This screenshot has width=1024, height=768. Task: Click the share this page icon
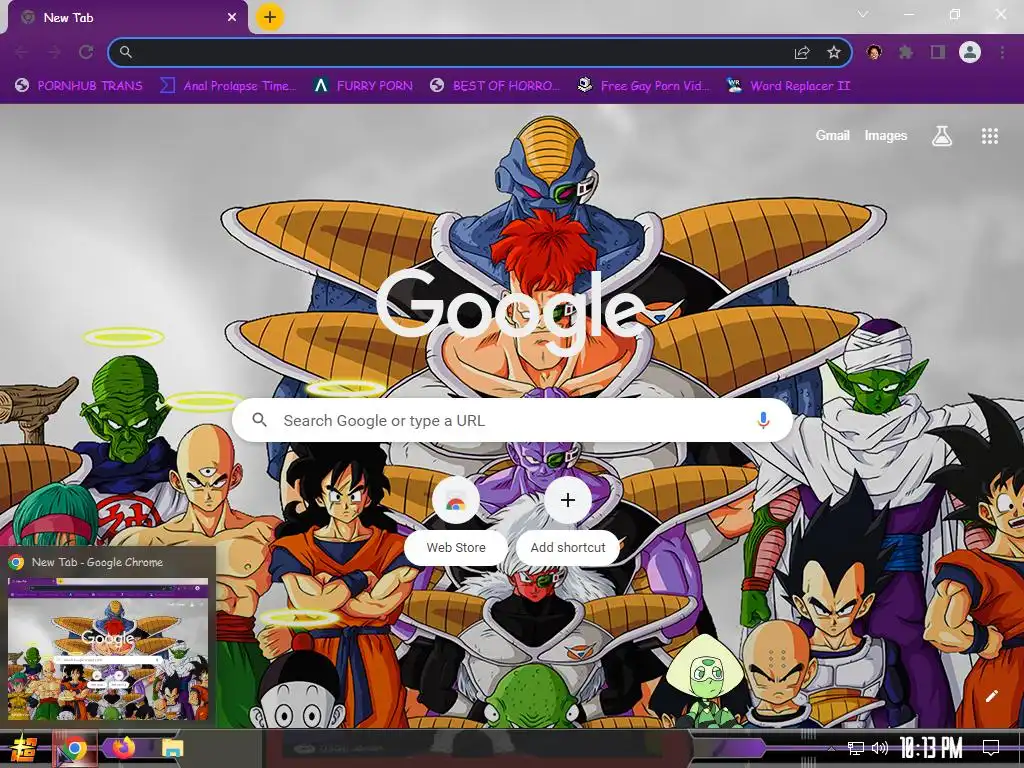click(802, 52)
